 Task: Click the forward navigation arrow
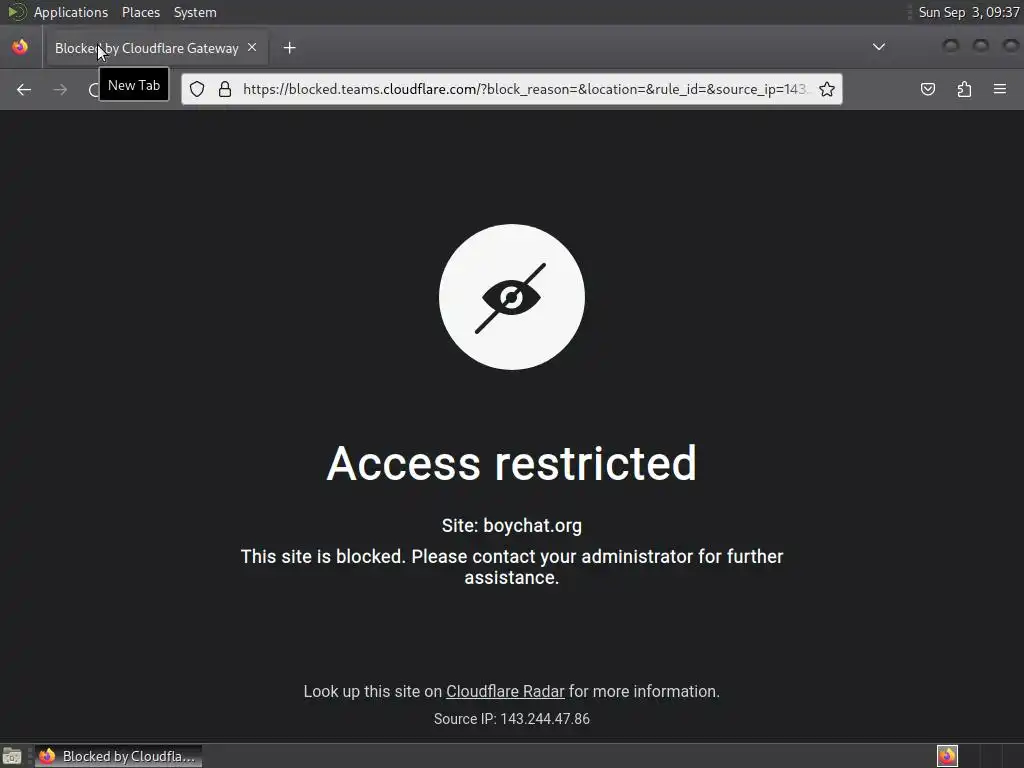tap(60, 89)
